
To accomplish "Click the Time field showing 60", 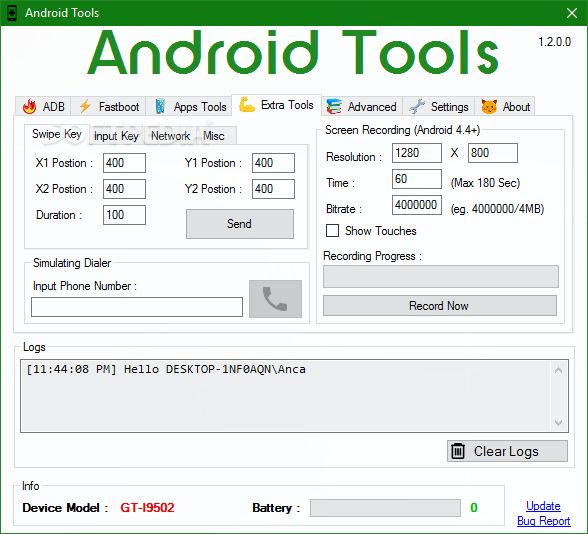I will click(417, 179).
